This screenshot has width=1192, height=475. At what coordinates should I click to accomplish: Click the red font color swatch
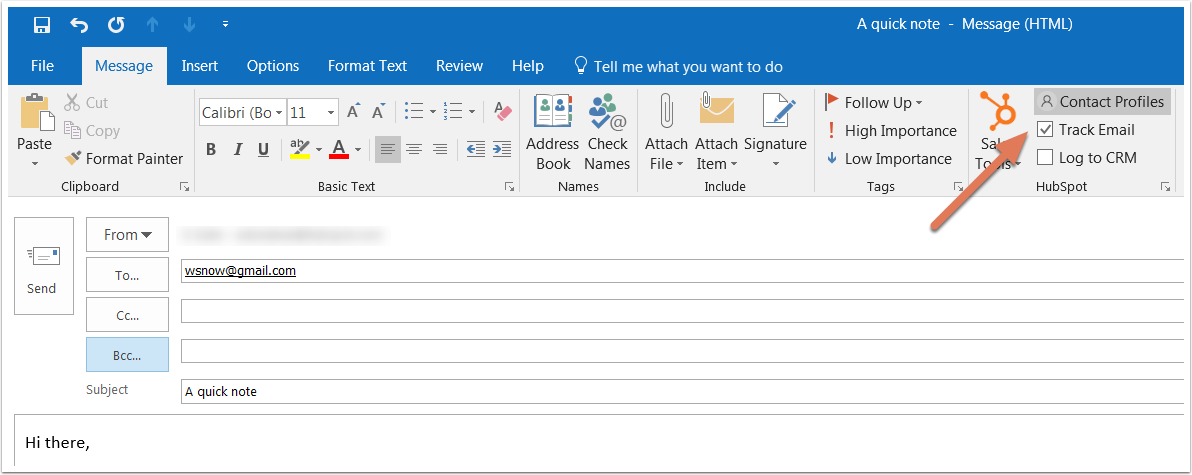[x=338, y=150]
